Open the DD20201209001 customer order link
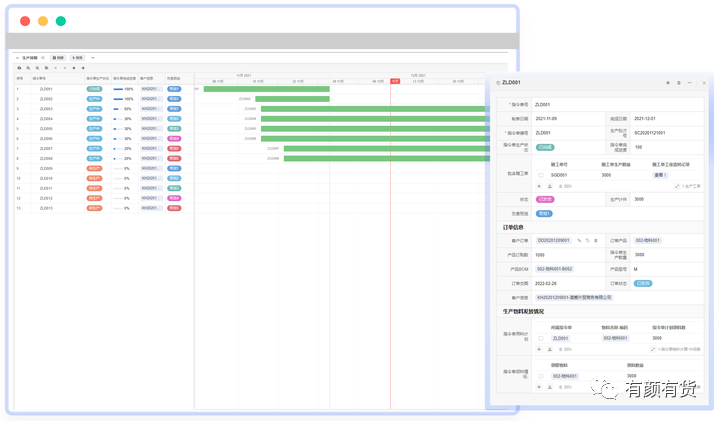Screen dimensions: 720x421 tap(553, 241)
